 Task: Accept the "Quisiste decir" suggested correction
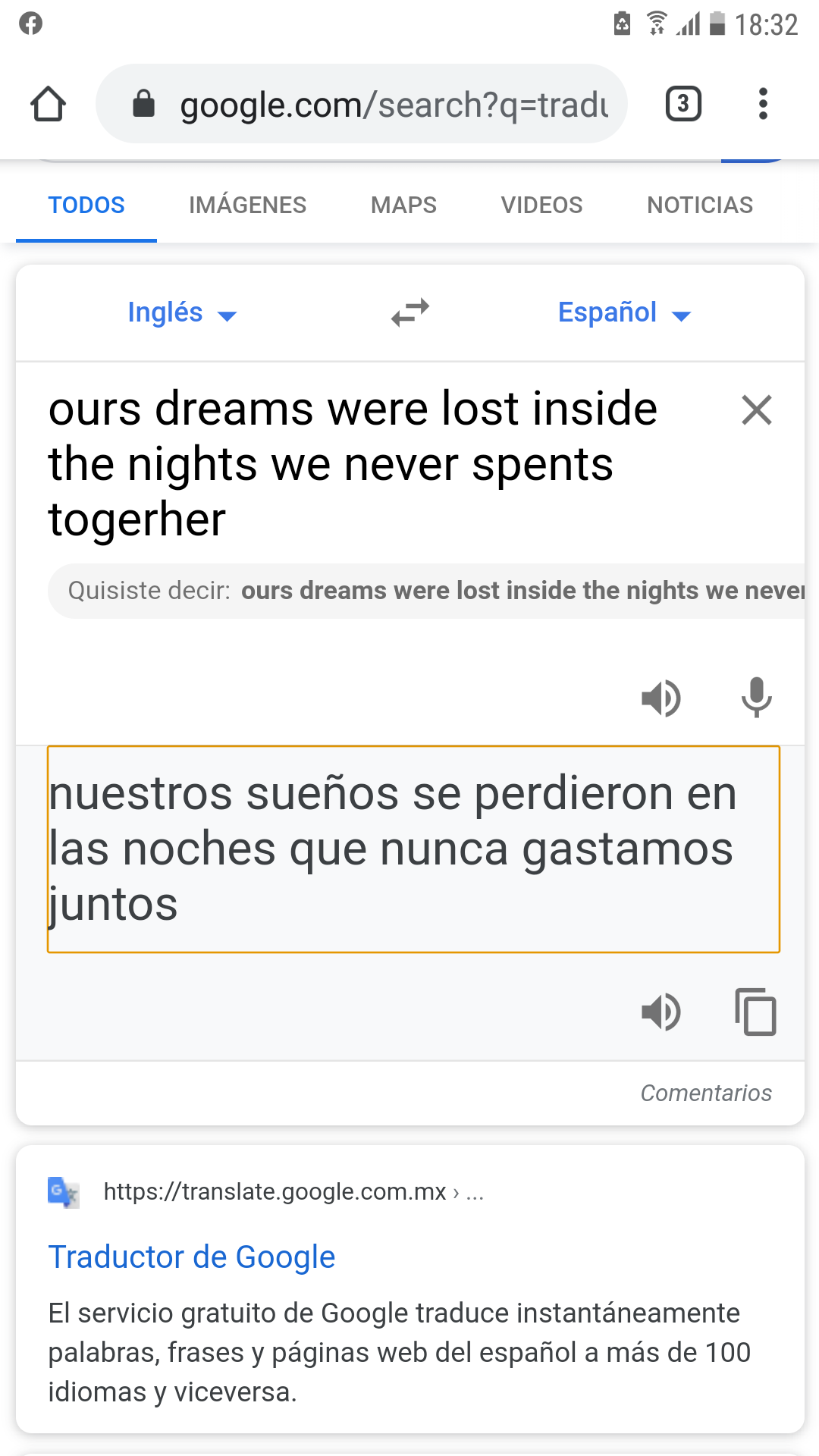(x=522, y=591)
